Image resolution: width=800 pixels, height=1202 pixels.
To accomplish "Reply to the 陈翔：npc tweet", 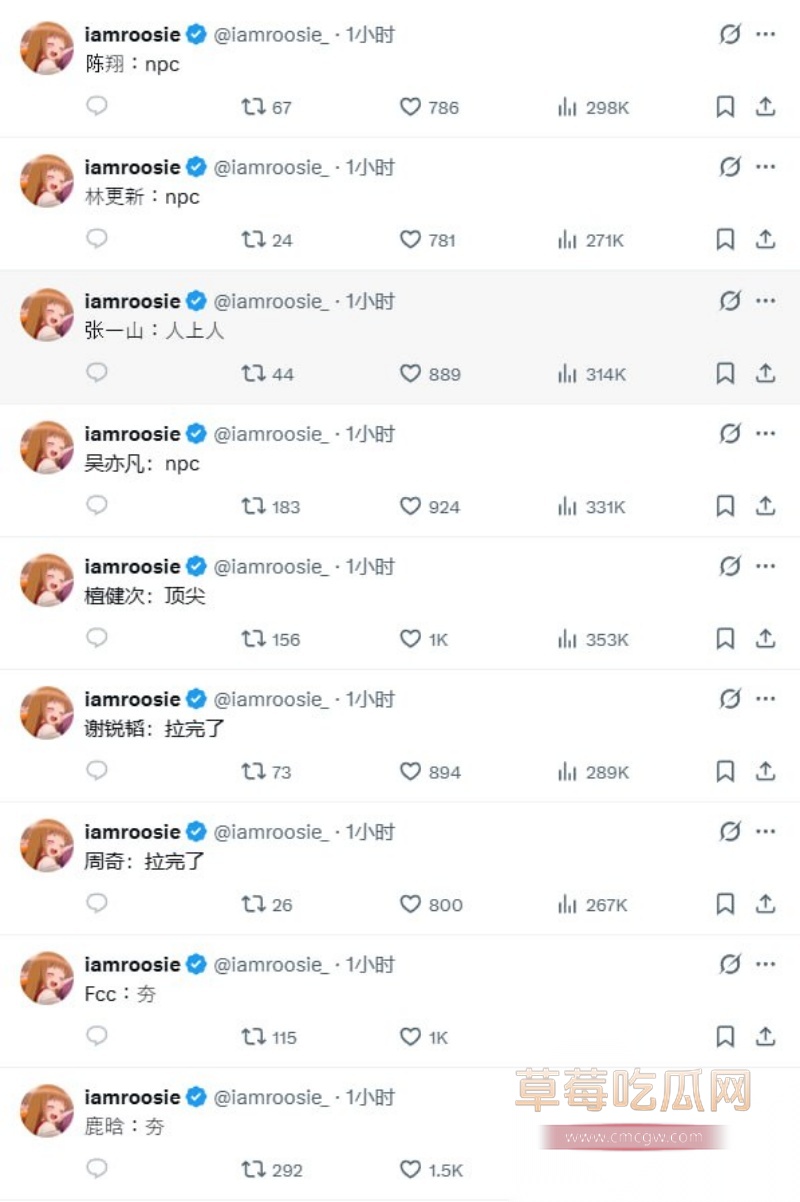I will [x=97, y=106].
